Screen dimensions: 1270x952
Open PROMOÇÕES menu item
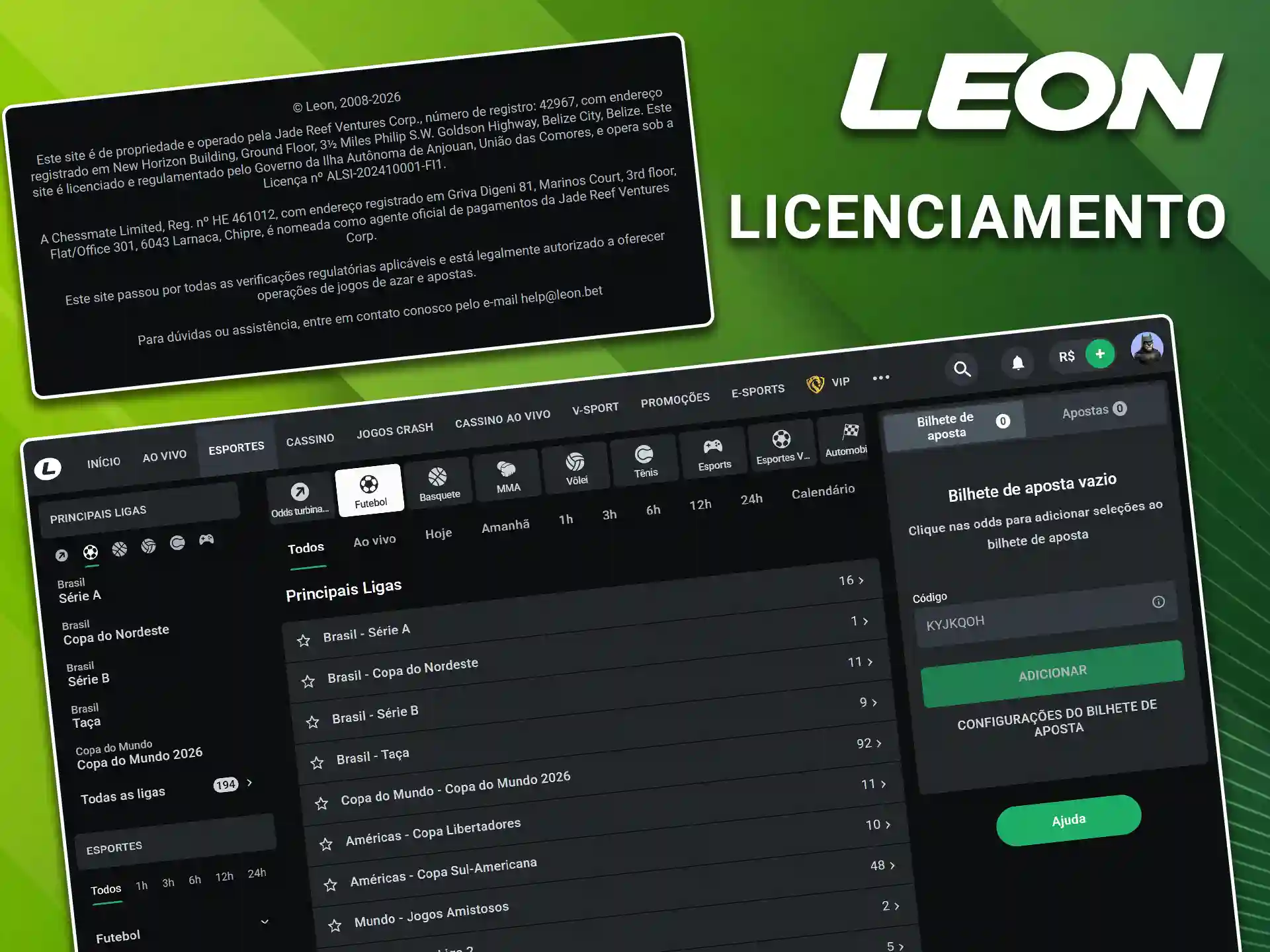pyautogui.click(x=675, y=401)
